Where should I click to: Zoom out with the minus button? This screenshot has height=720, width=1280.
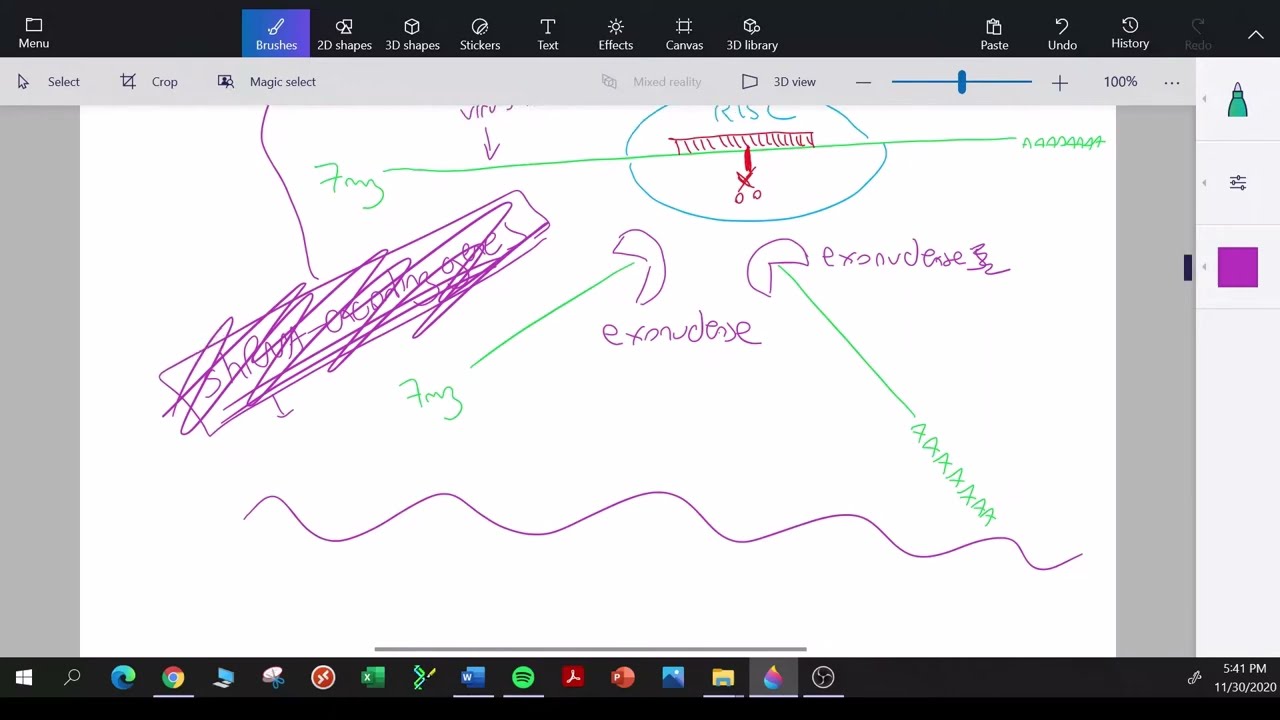coord(863,82)
